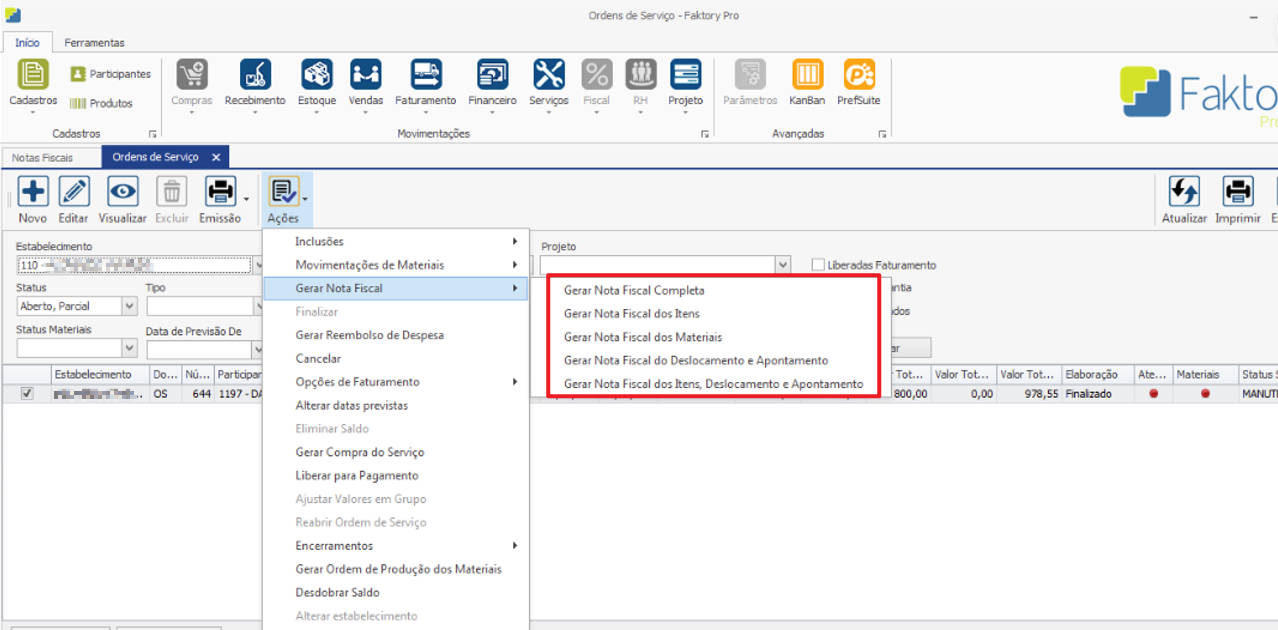Image resolution: width=1278 pixels, height=630 pixels.
Task: Switch to the Início ribbon tab
Action: coord(28,43)
